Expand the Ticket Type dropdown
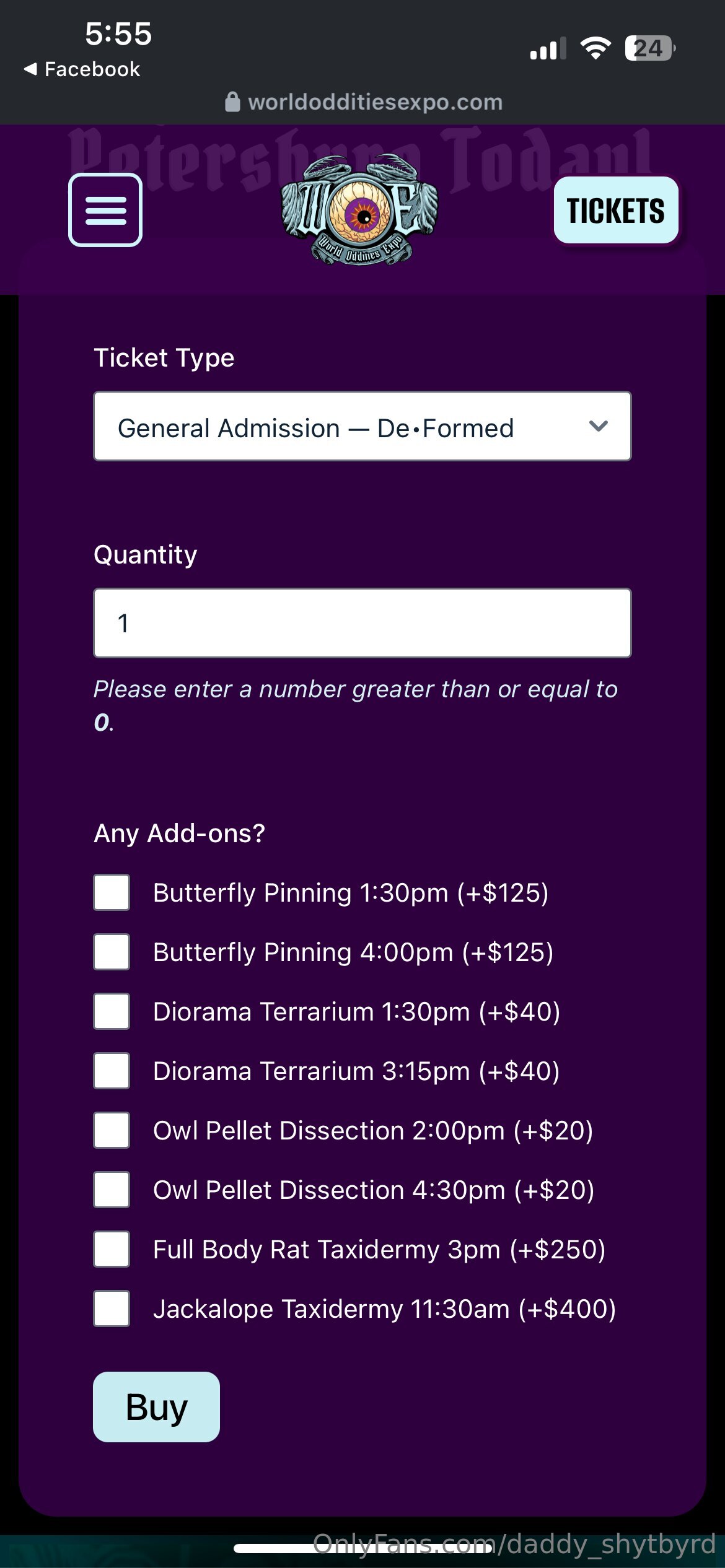Screen dimensions: 725x1568 [362, 427]
